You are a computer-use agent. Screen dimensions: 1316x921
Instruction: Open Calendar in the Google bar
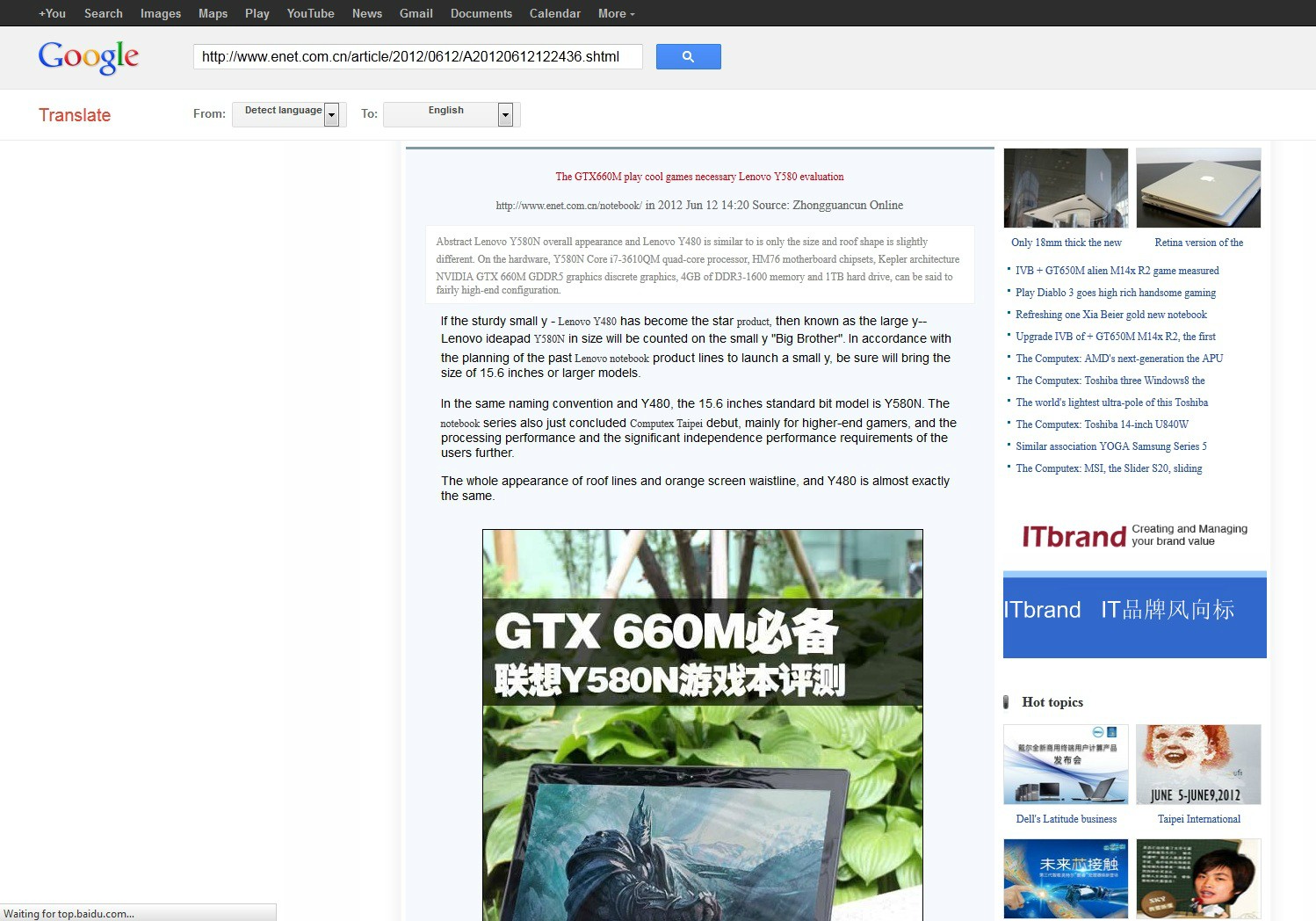[x=555, y=13]
